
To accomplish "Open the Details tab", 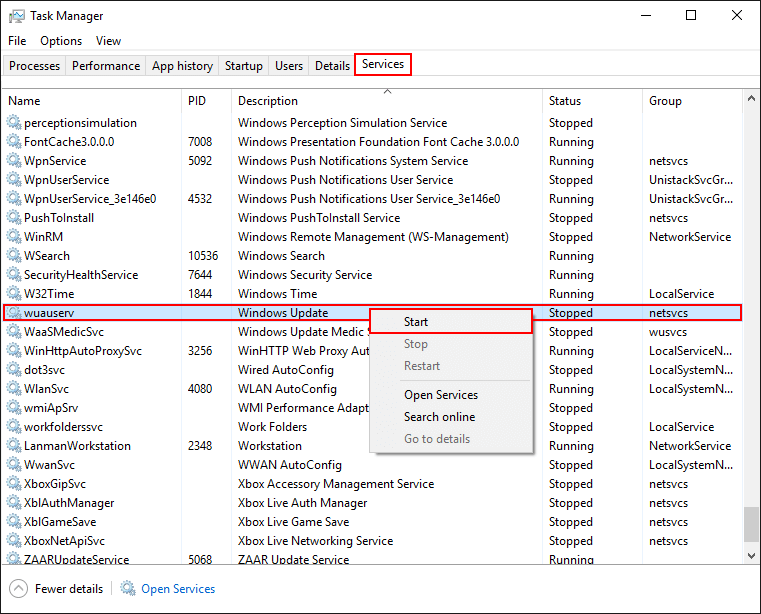I will coord(332,66).
